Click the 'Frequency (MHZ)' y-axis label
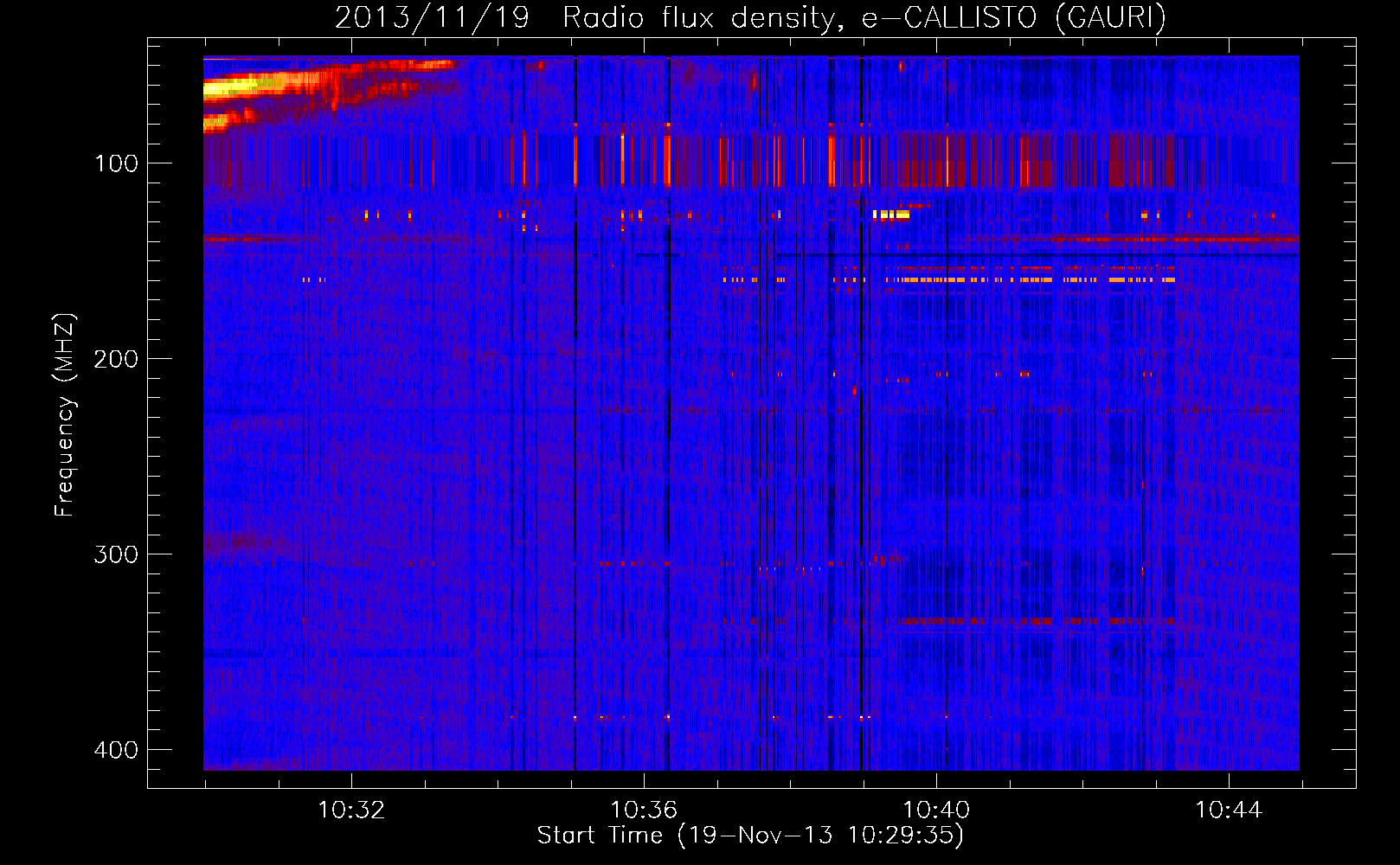 pyautogui.click(x=65, y=415)
